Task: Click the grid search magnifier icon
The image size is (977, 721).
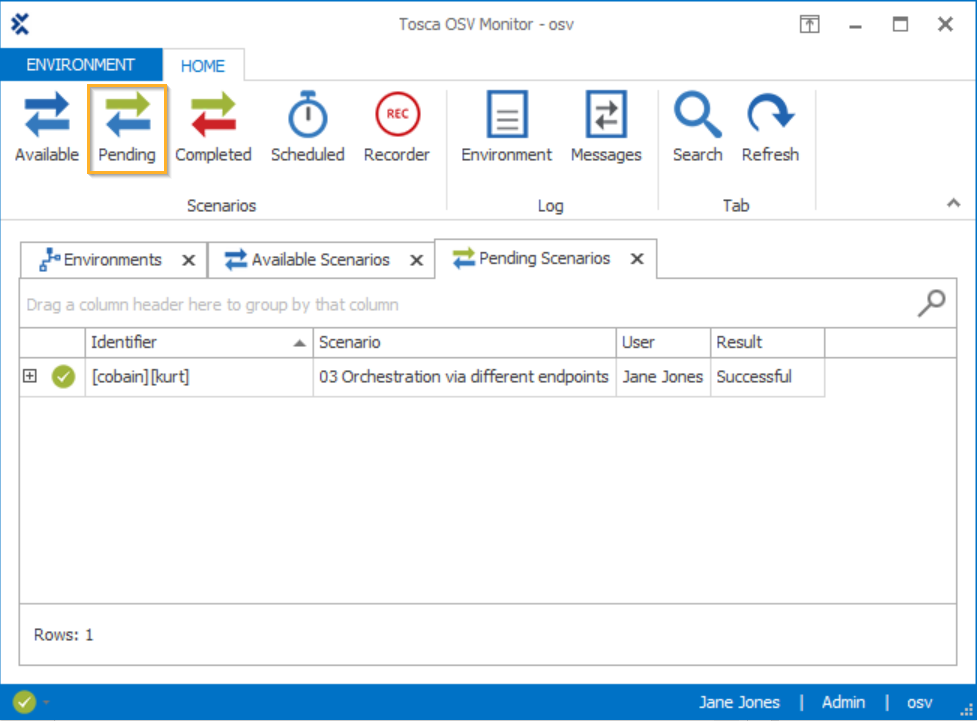Action: pos(931,304)
